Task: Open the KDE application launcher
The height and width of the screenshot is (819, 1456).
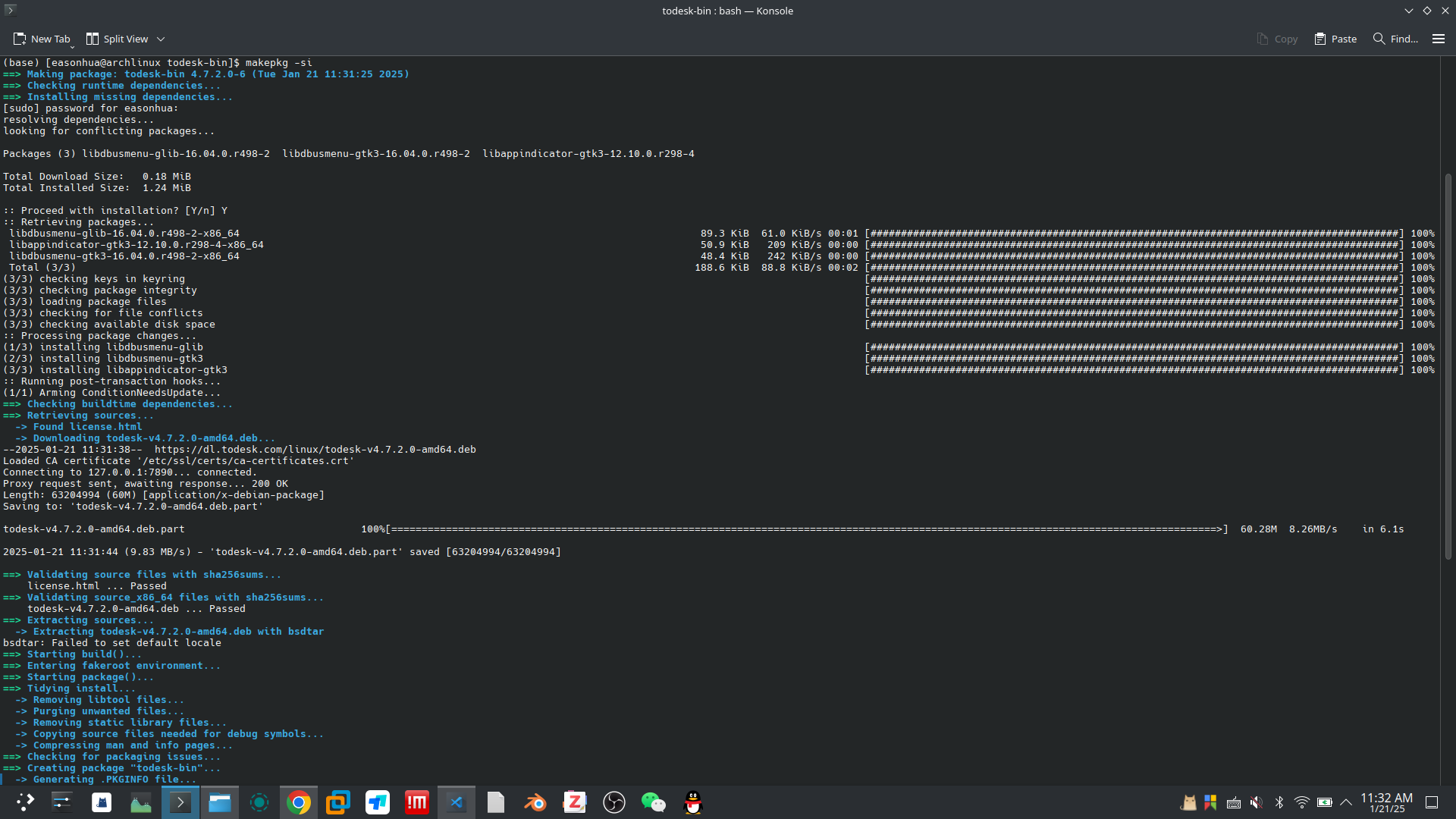Action: 25,802
